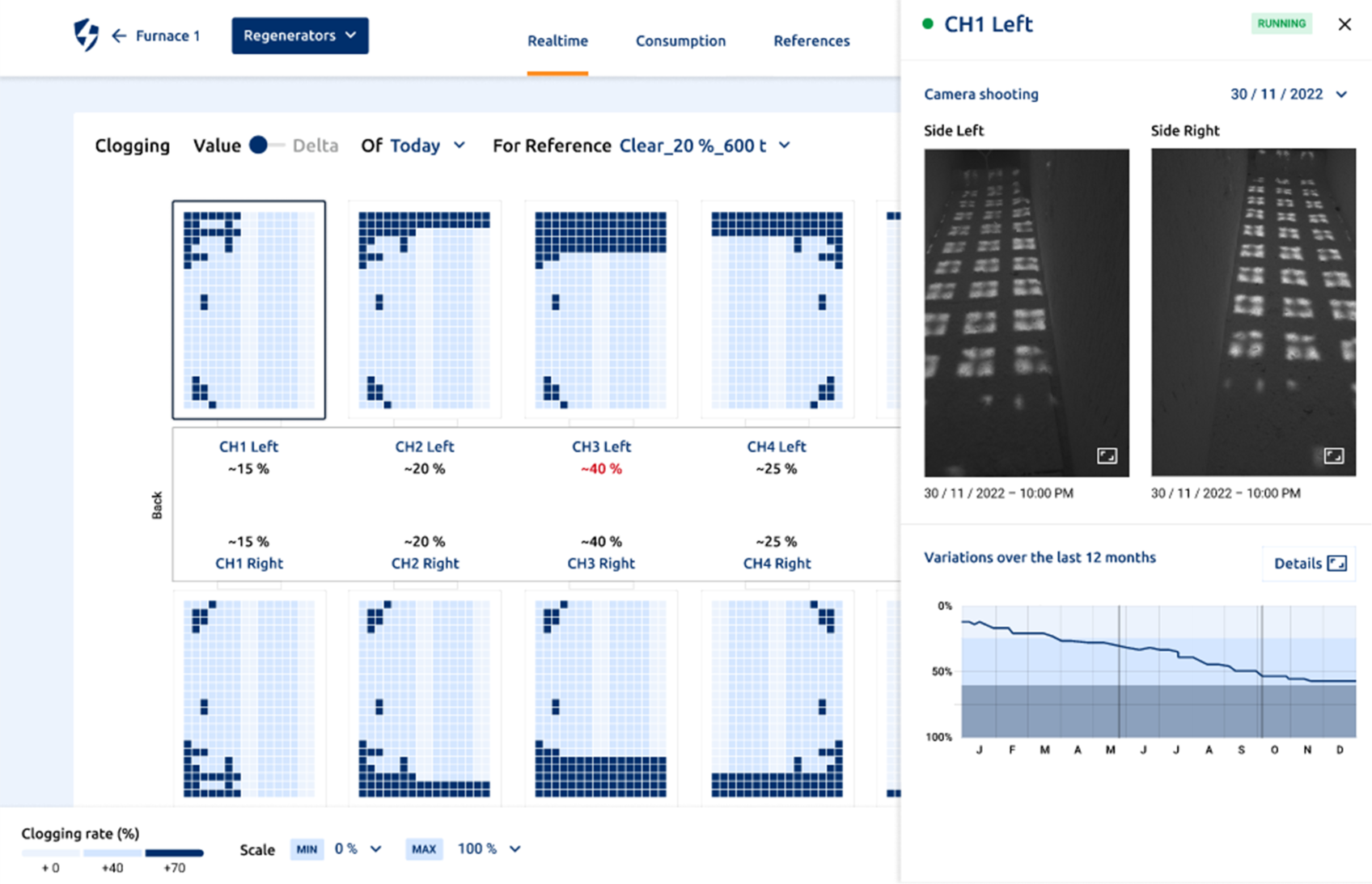Open the MIN scale 0 % dropdown
The width and height of the screenshot is (1372, 884).
[x=358, y=849]
